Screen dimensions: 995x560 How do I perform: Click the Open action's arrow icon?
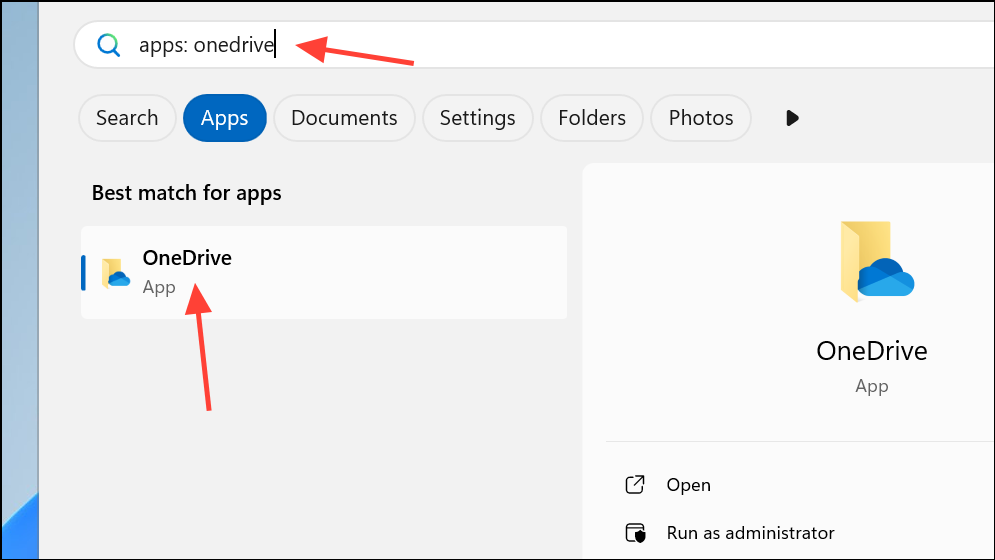click(x=635, y=485)
